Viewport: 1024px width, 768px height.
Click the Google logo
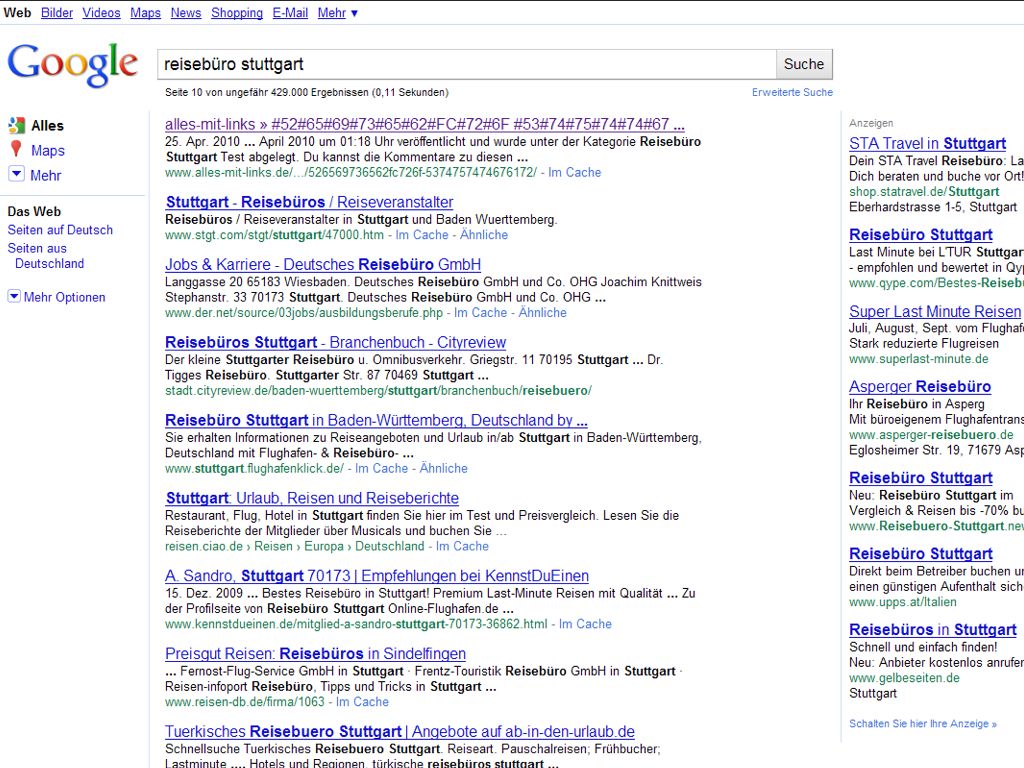[72, 64]
